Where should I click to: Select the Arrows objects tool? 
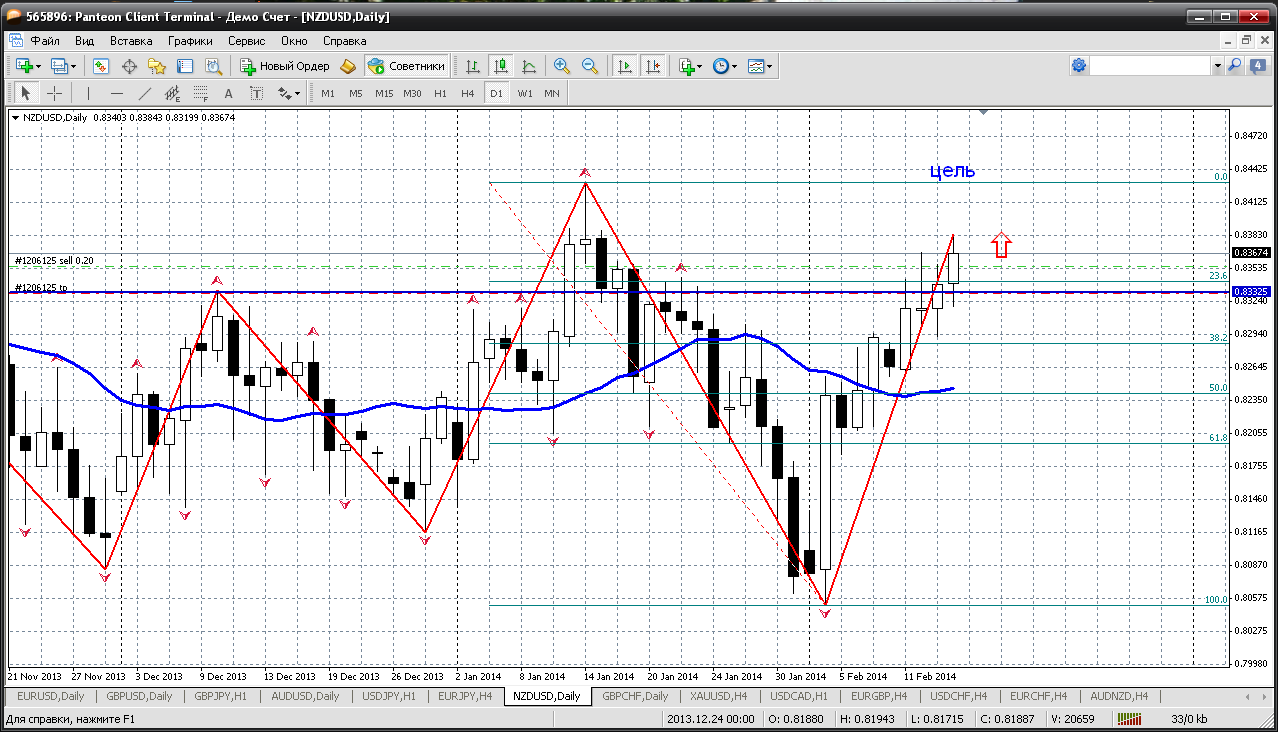pyautogui.click(x=285, y=93)
